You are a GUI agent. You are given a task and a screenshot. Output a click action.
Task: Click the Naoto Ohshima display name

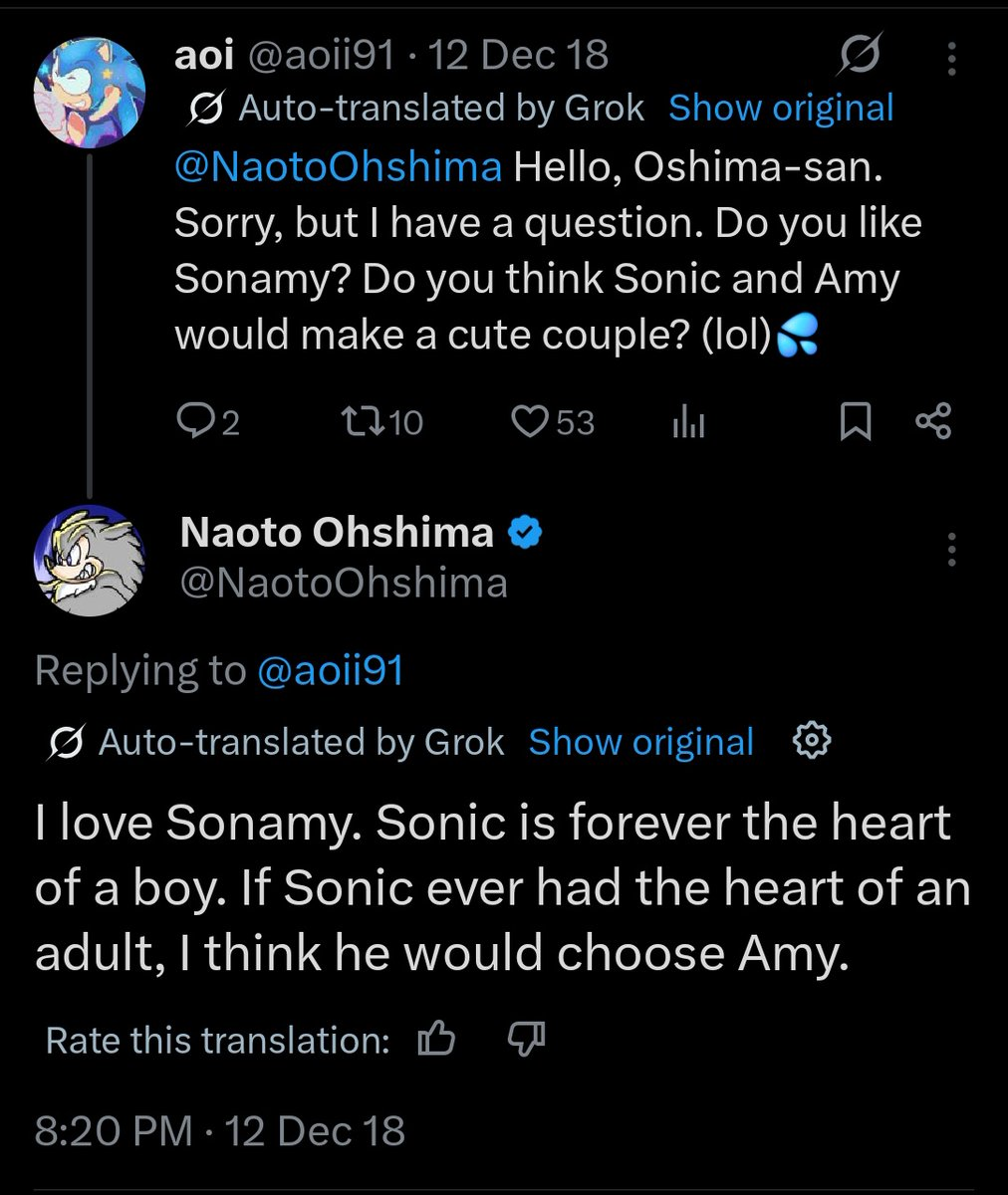(x=337, y=534)
